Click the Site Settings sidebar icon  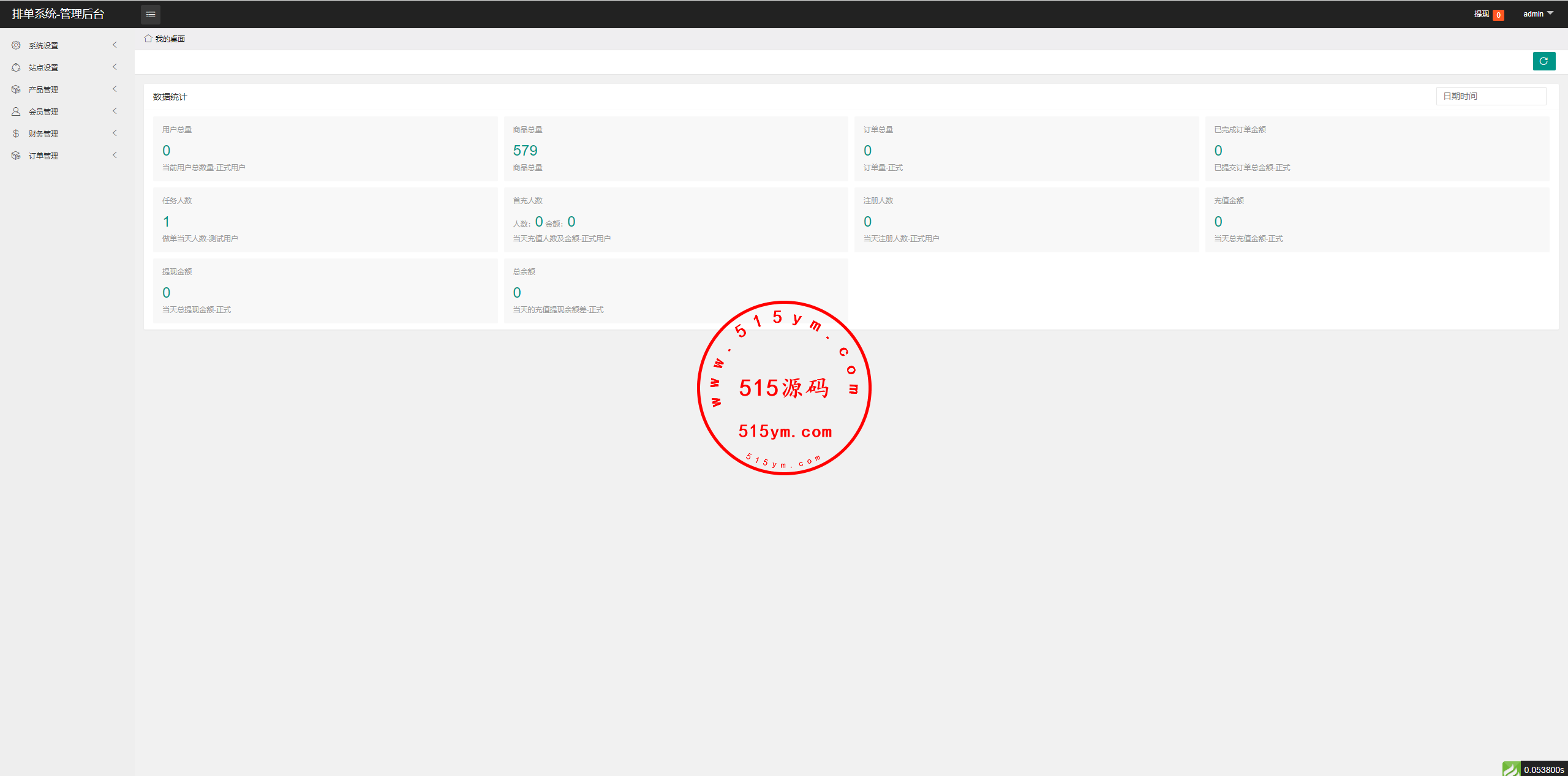(x=16, y=67)
